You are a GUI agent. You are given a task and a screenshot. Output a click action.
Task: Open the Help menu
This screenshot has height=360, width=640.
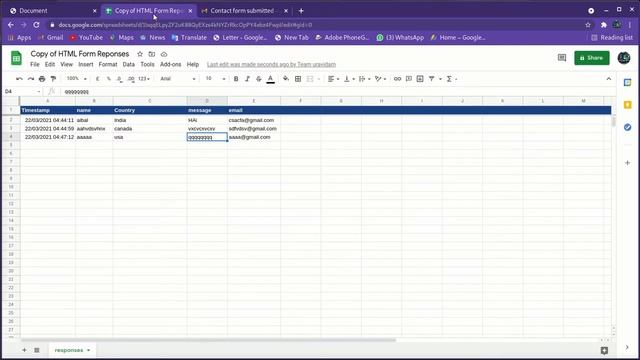click(x=193, y=64)
